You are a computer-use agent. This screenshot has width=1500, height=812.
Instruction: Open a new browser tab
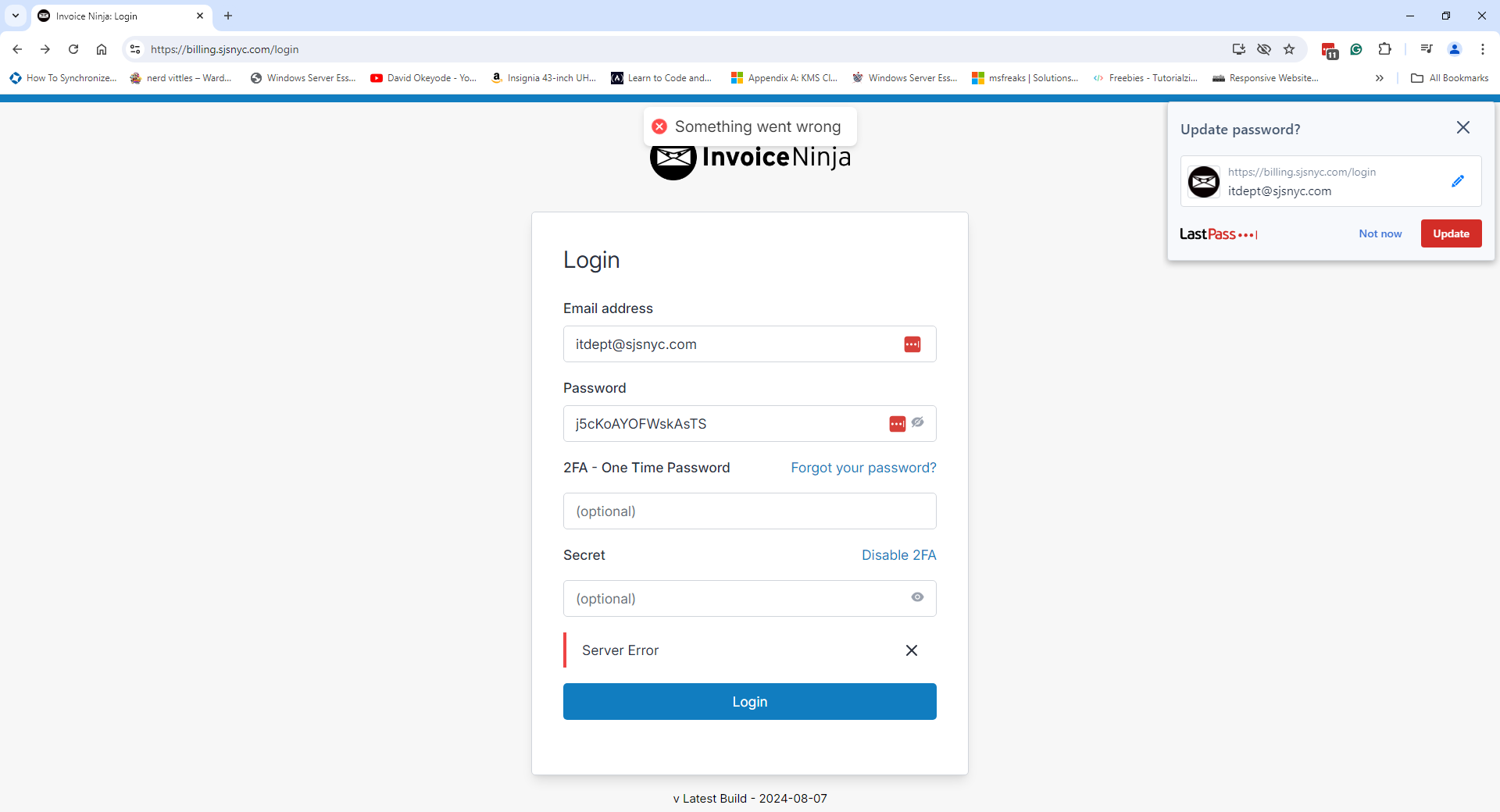(228, 16)
